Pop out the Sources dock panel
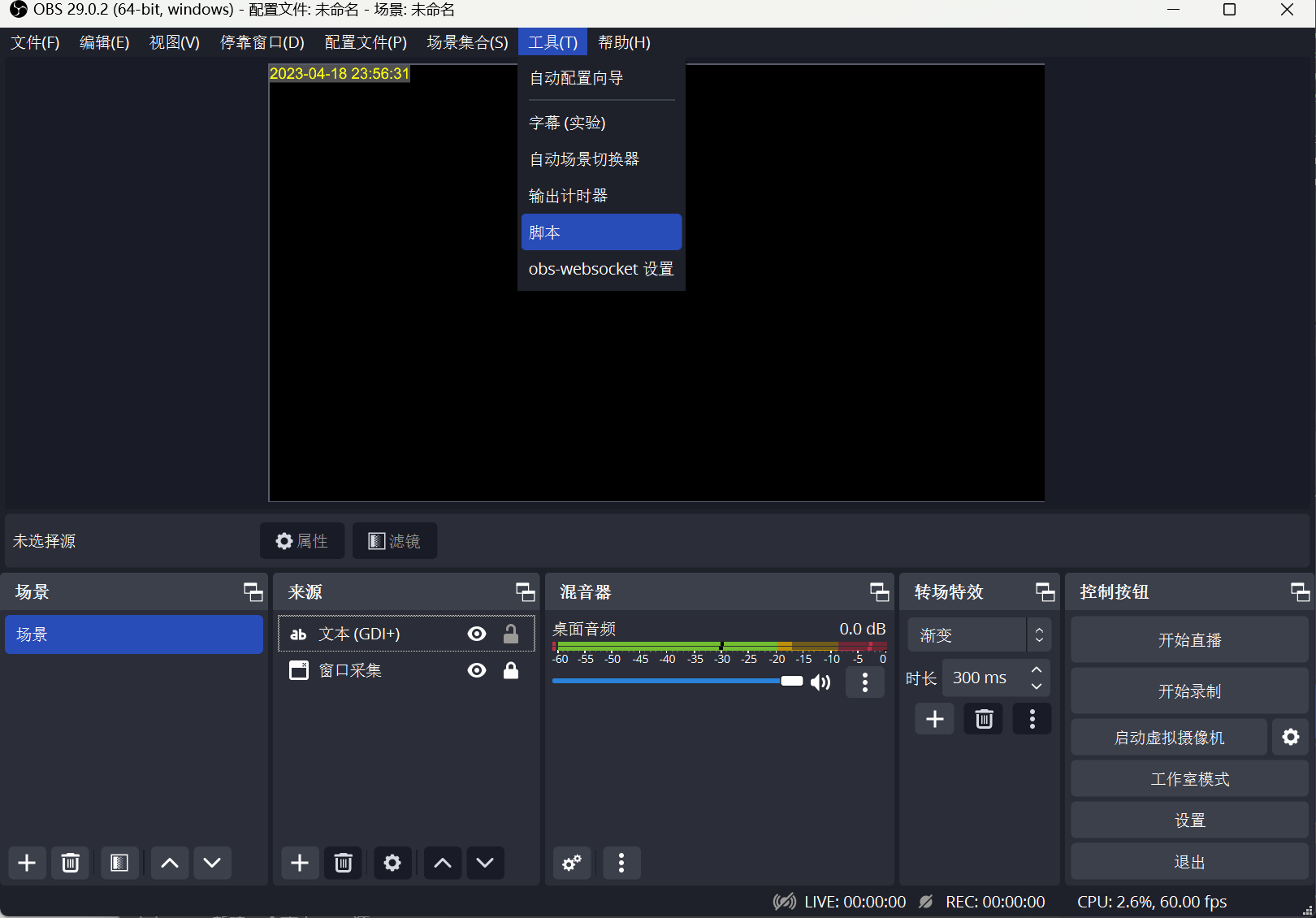Image resolution: width=1316 pixels, height=918 pixels. pos(526,592)
